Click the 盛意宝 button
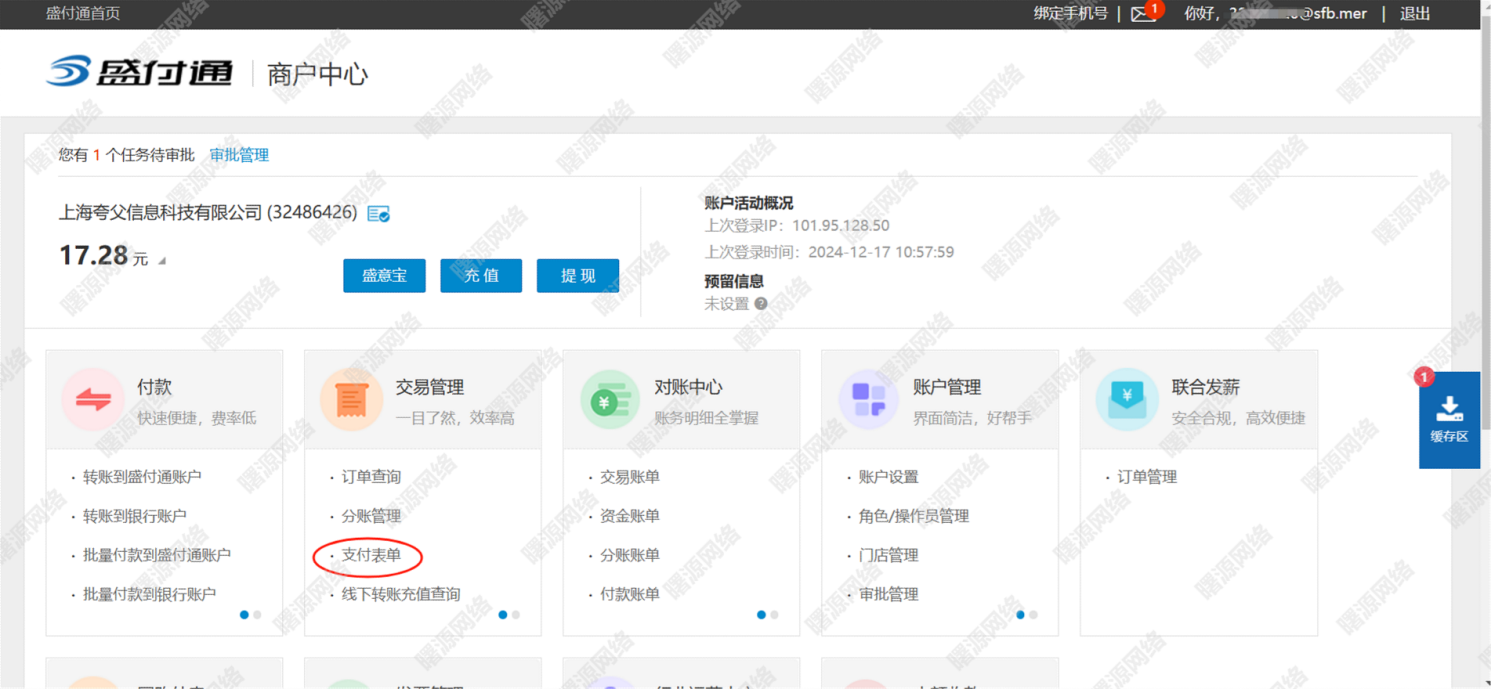The width and height of the screenshot is (1491, 689). coord(384,276)
